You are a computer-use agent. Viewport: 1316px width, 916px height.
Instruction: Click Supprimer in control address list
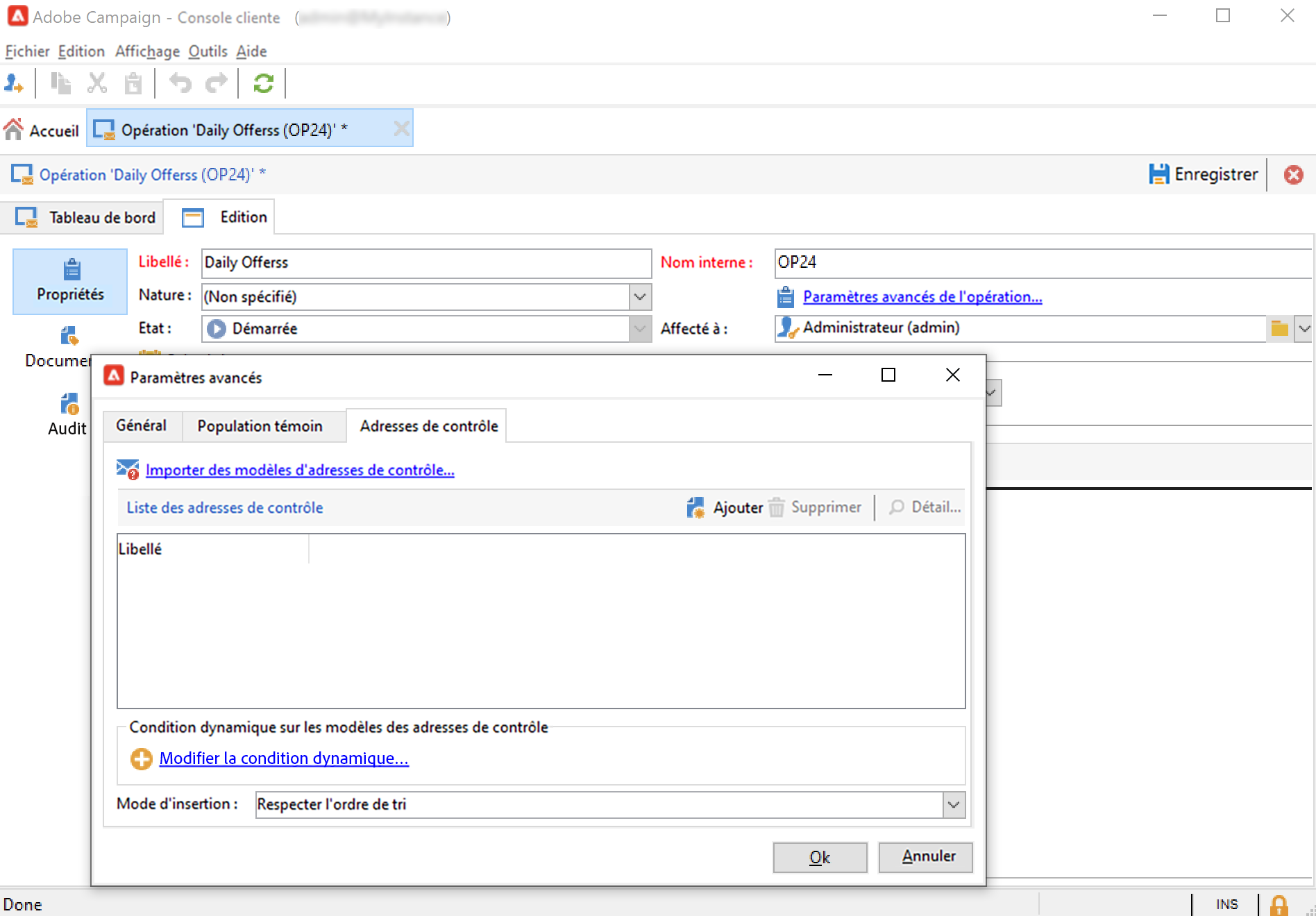[x=815, y=507]
